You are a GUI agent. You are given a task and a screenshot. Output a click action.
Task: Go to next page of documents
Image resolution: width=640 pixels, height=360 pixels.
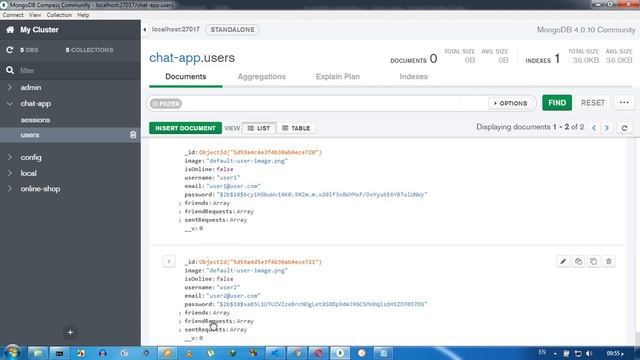pyautogui.click(x=607, y=128)
